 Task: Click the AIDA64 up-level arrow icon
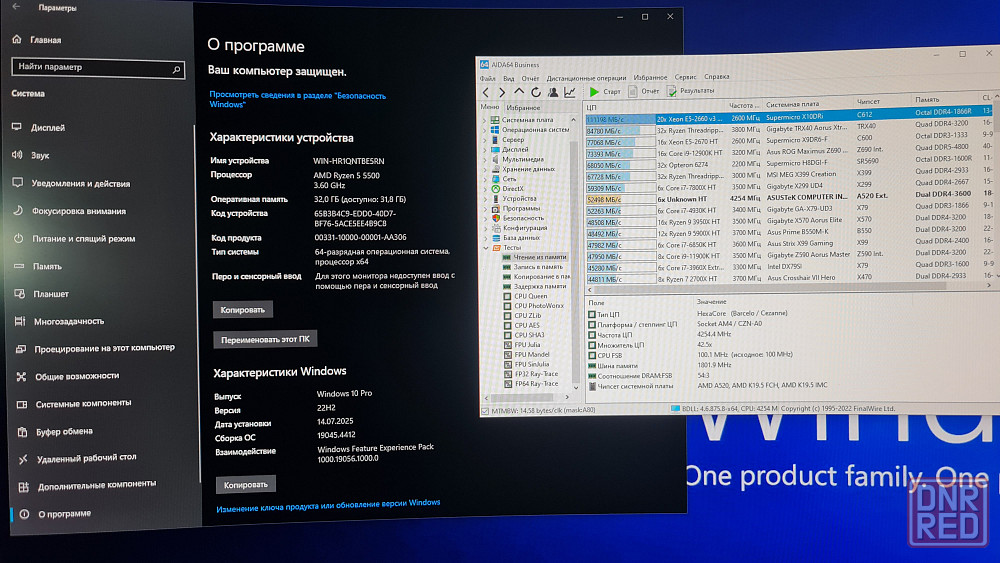519,92
